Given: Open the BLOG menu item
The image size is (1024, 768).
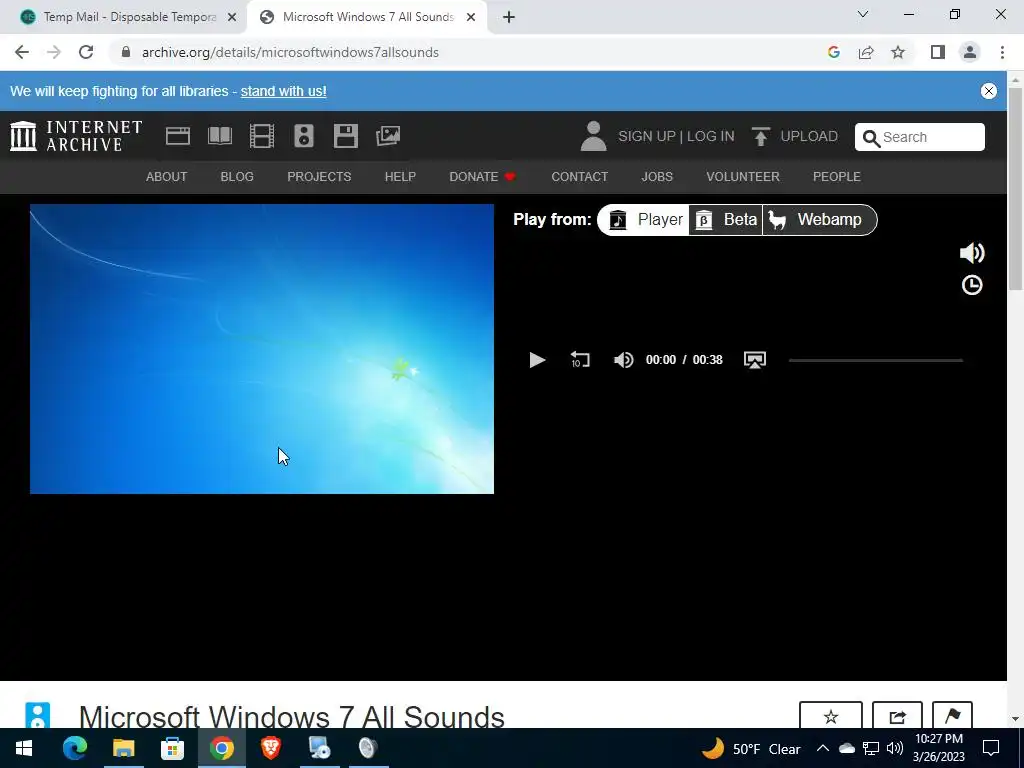Looking at the screenshot, I should [237, 176].
